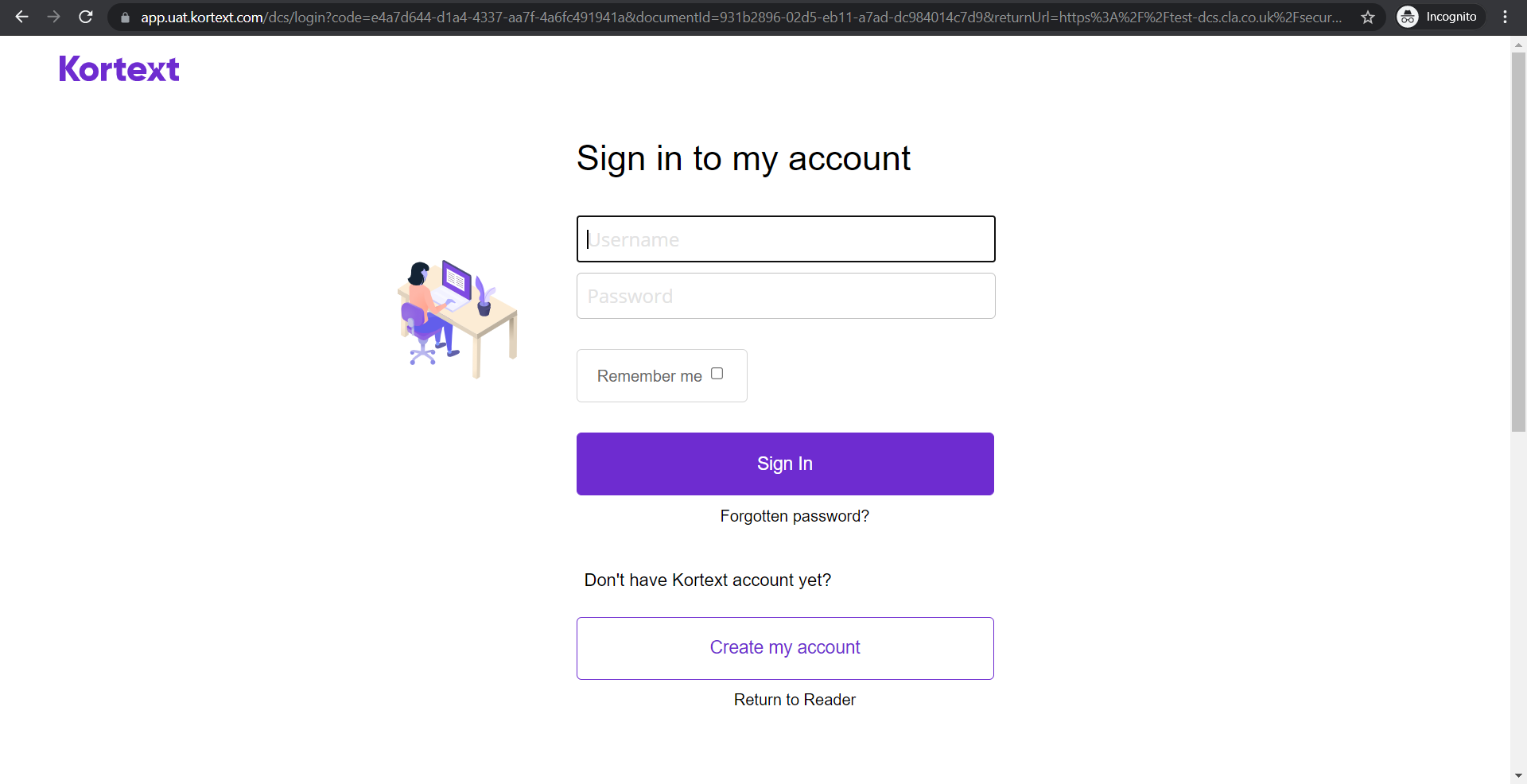The height and width of the screenshot is (784, 1527).
Task: Click the purple Sign In button
Action: (785, 464)
